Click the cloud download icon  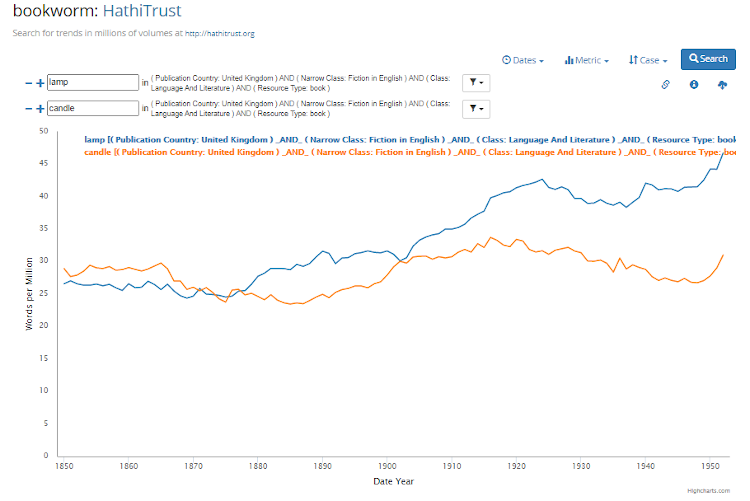[722, 85]
